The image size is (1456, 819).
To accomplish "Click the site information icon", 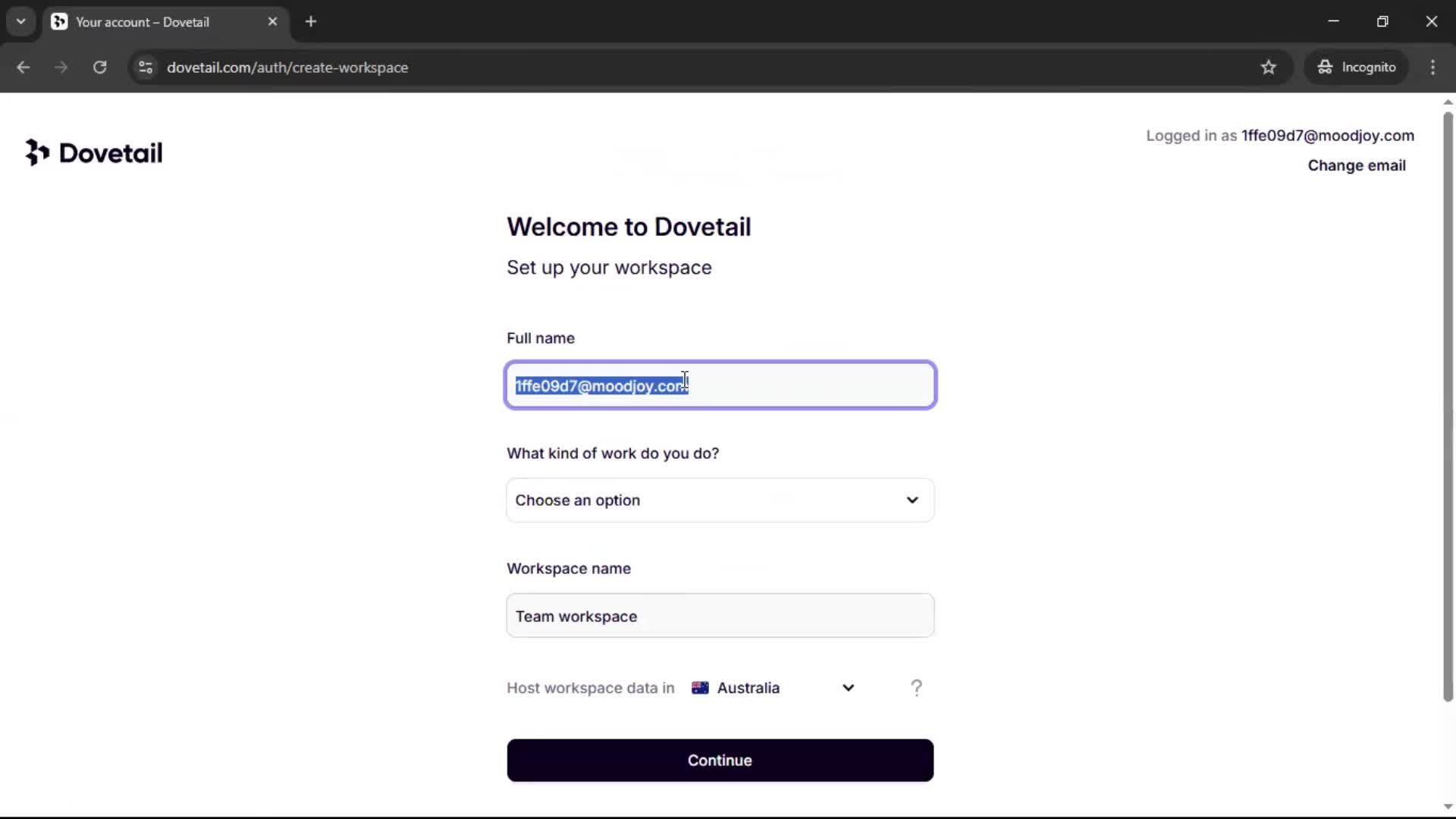I will click(x=146, y=67).
